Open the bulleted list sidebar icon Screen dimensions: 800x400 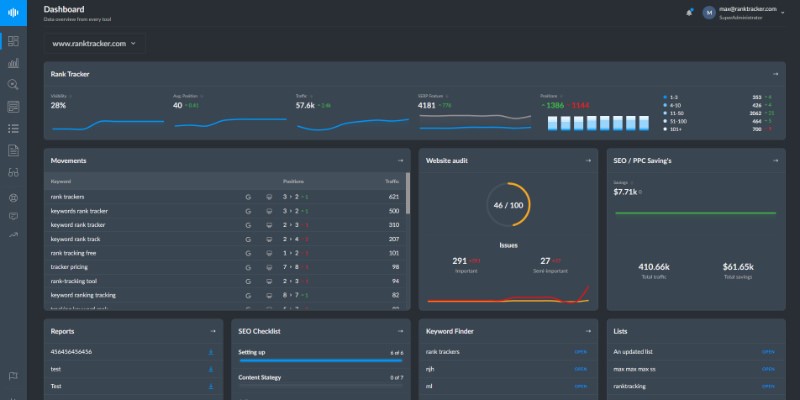tap(13, 129)
